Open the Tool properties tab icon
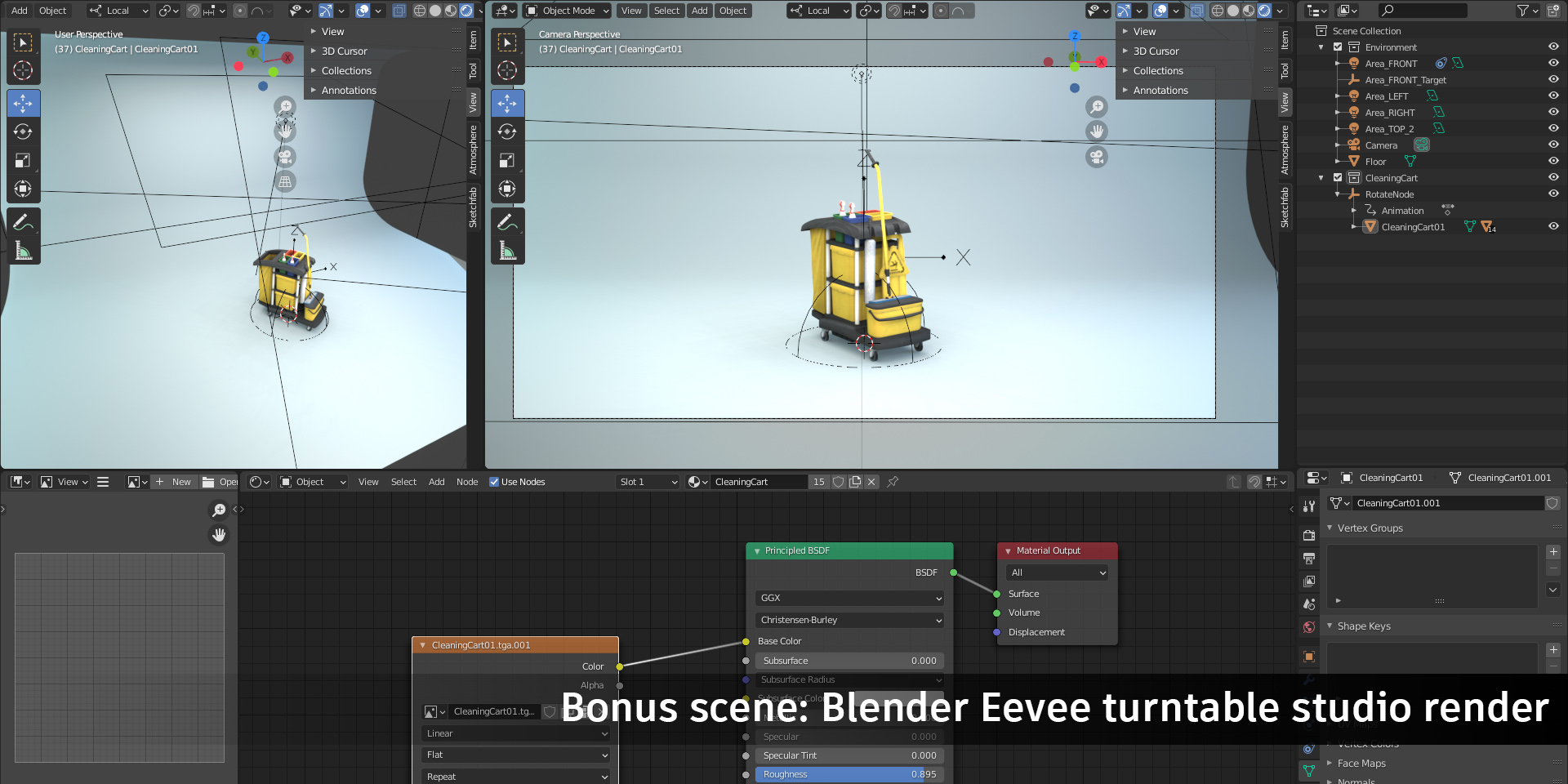 [x=1309, y=506]
